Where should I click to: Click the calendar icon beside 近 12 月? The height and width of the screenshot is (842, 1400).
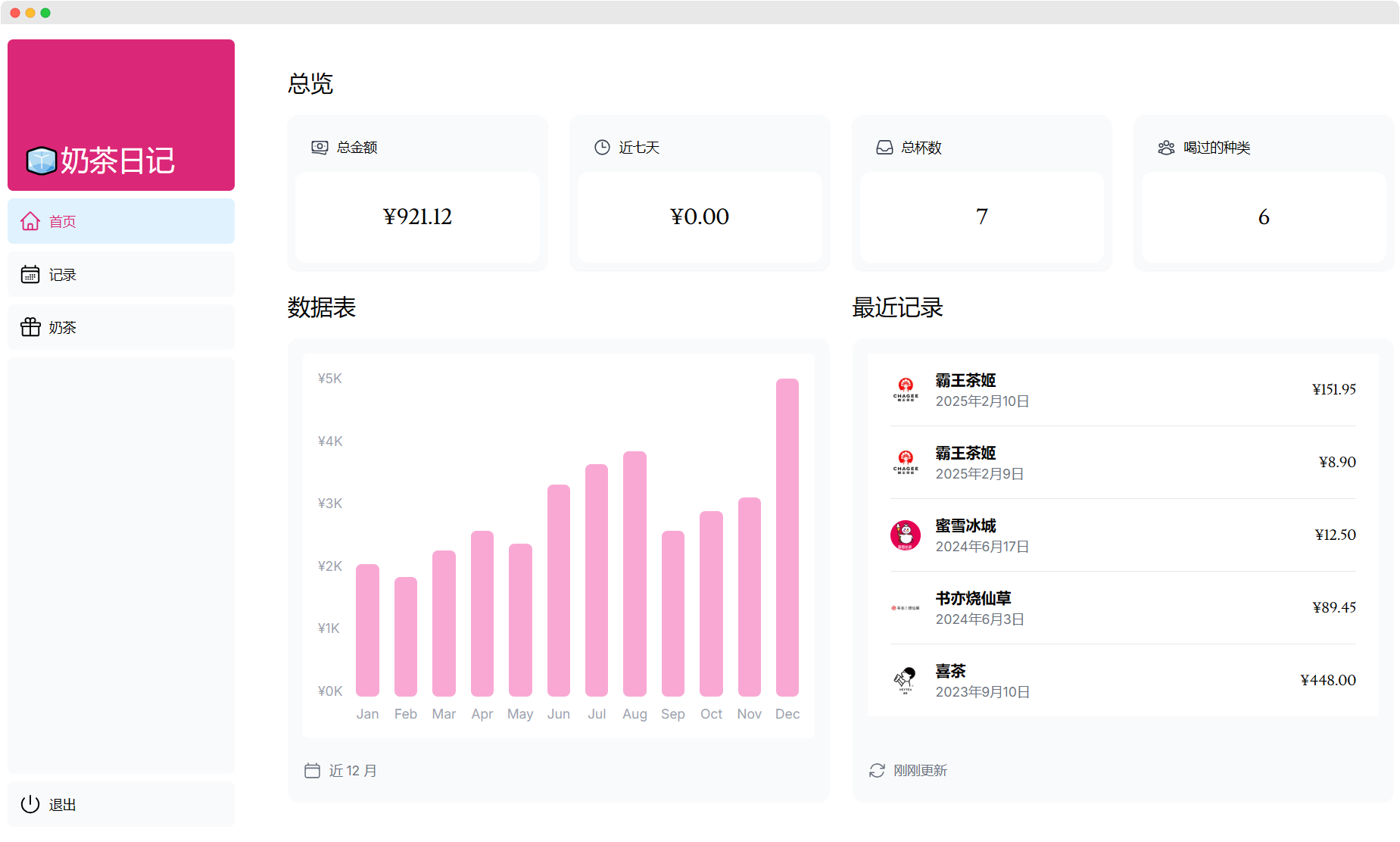312,770
